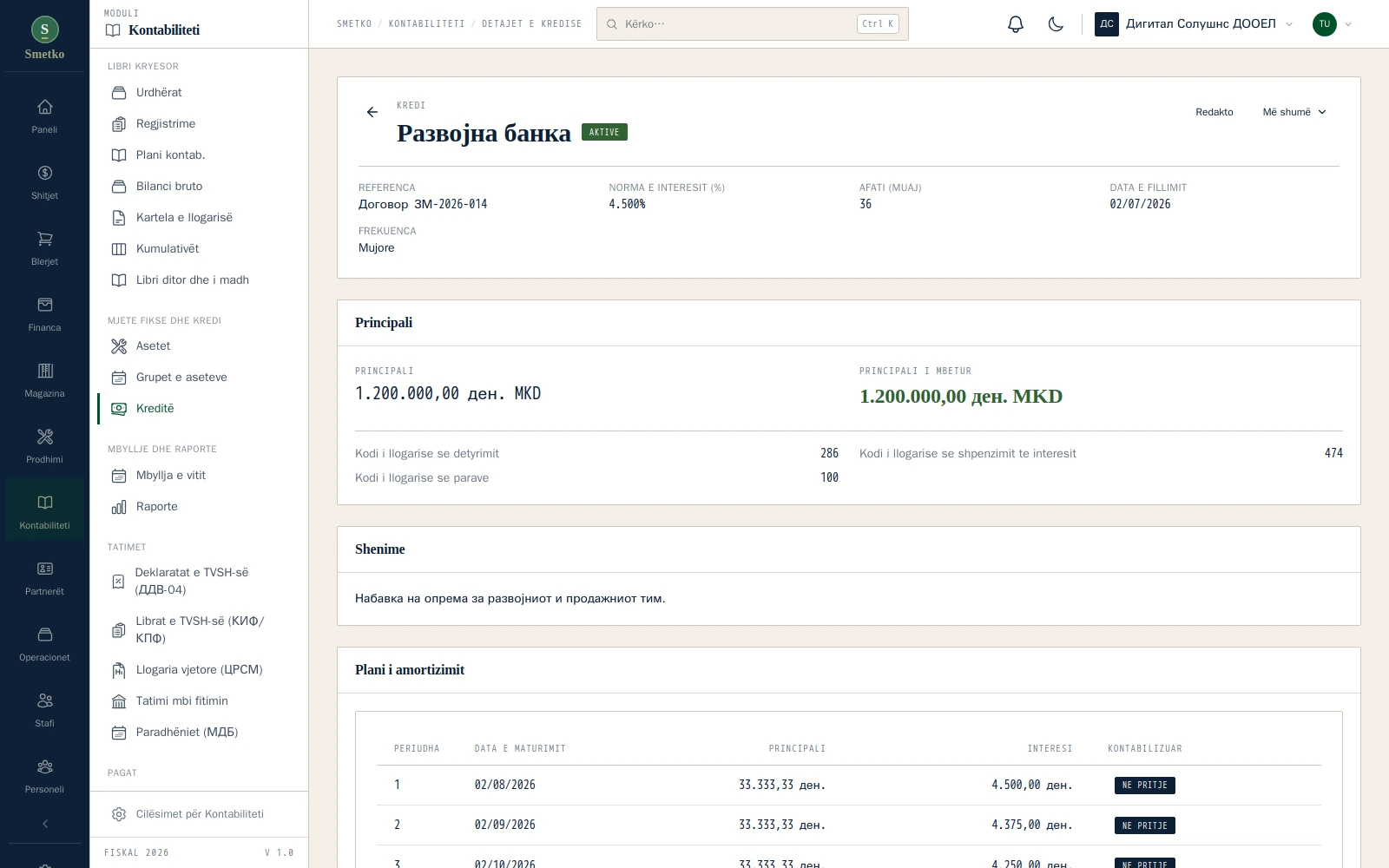This screenshot has height=868, width=1389.
Task: Click the notifications bell icon
Action: [x=1016, y=24]
